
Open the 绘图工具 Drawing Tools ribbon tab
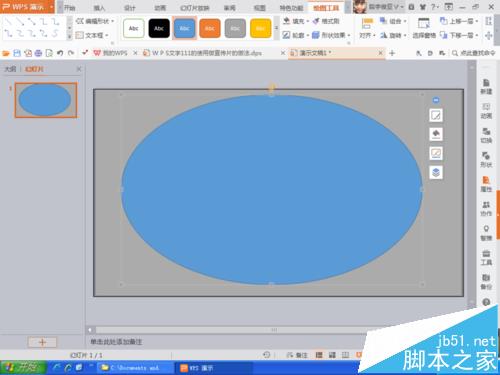click(326, 8)
